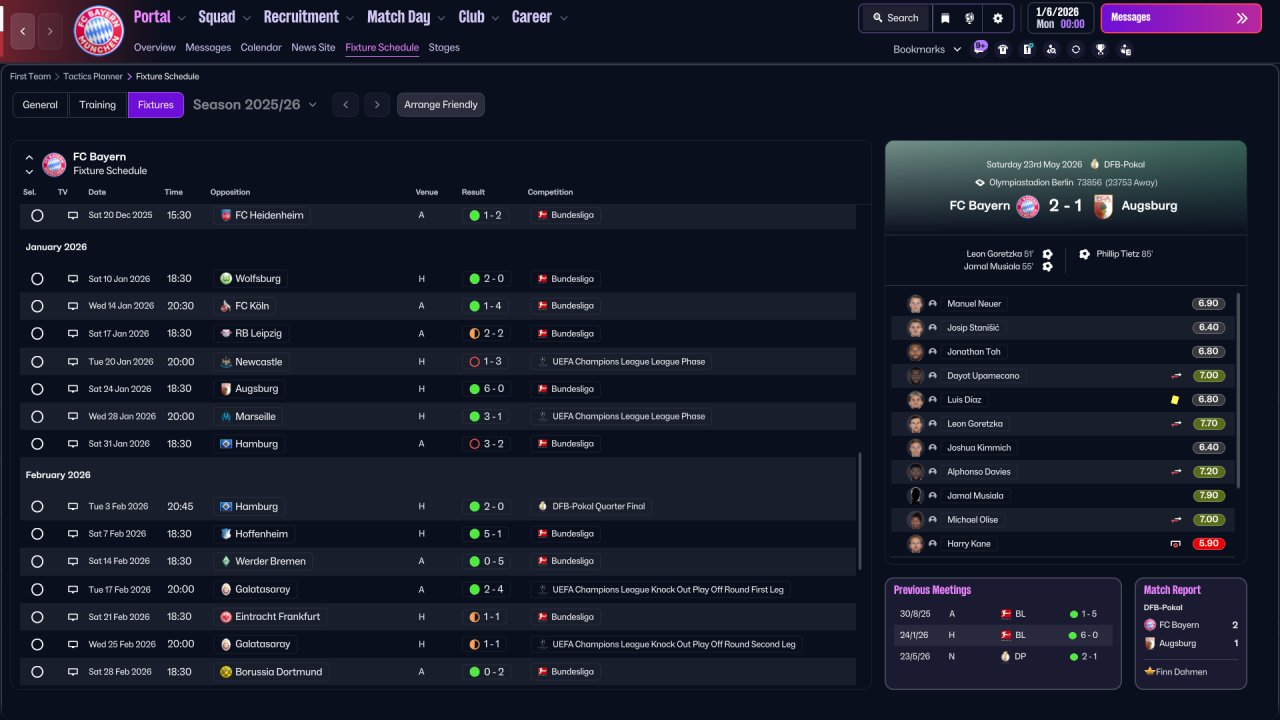This screenshot has height=720, width=1280.
Task: Click the goal ball icon beside Phillip Tietz
Action: (1084, 254)
